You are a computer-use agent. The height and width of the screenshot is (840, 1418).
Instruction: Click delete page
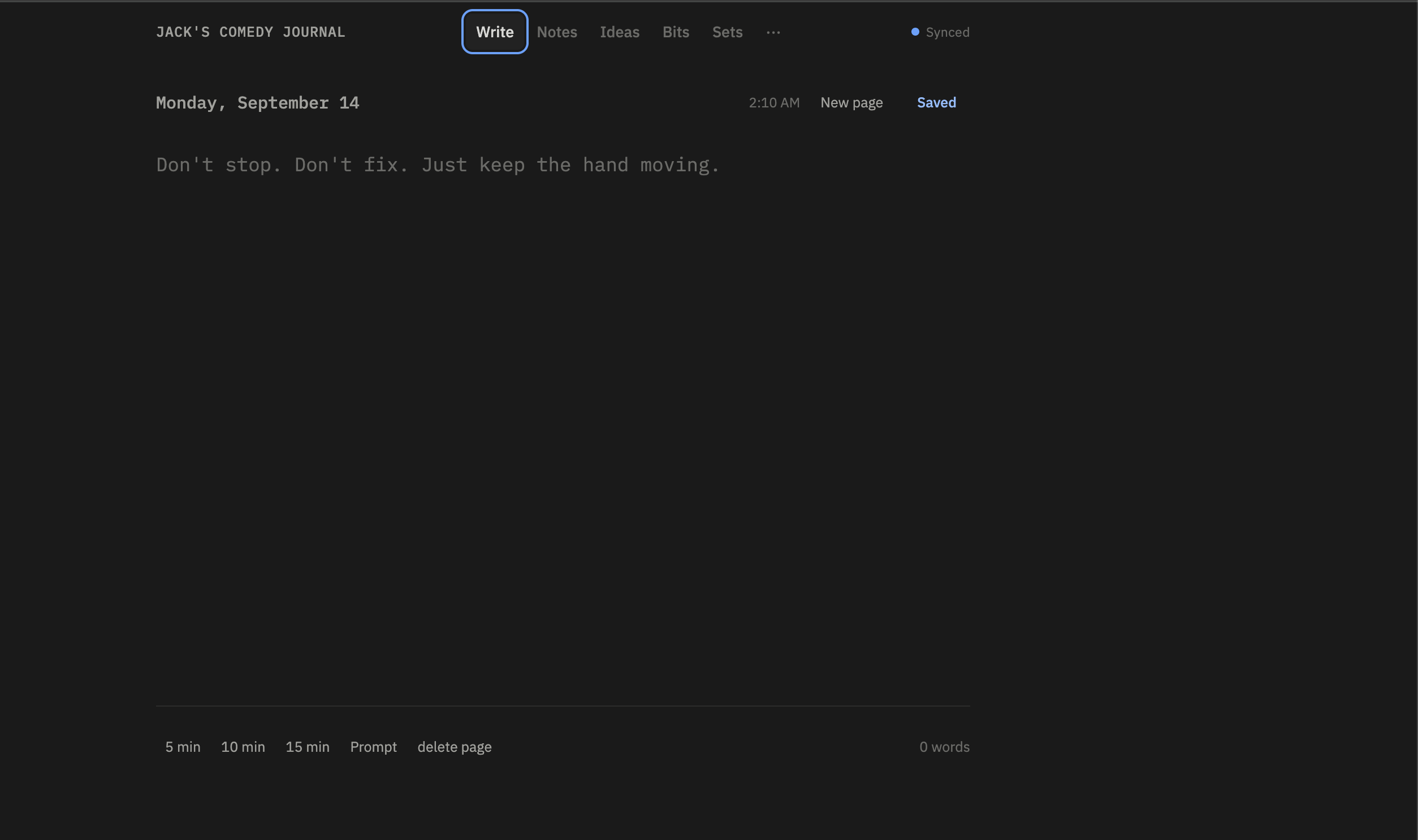(x=454, y=747)
